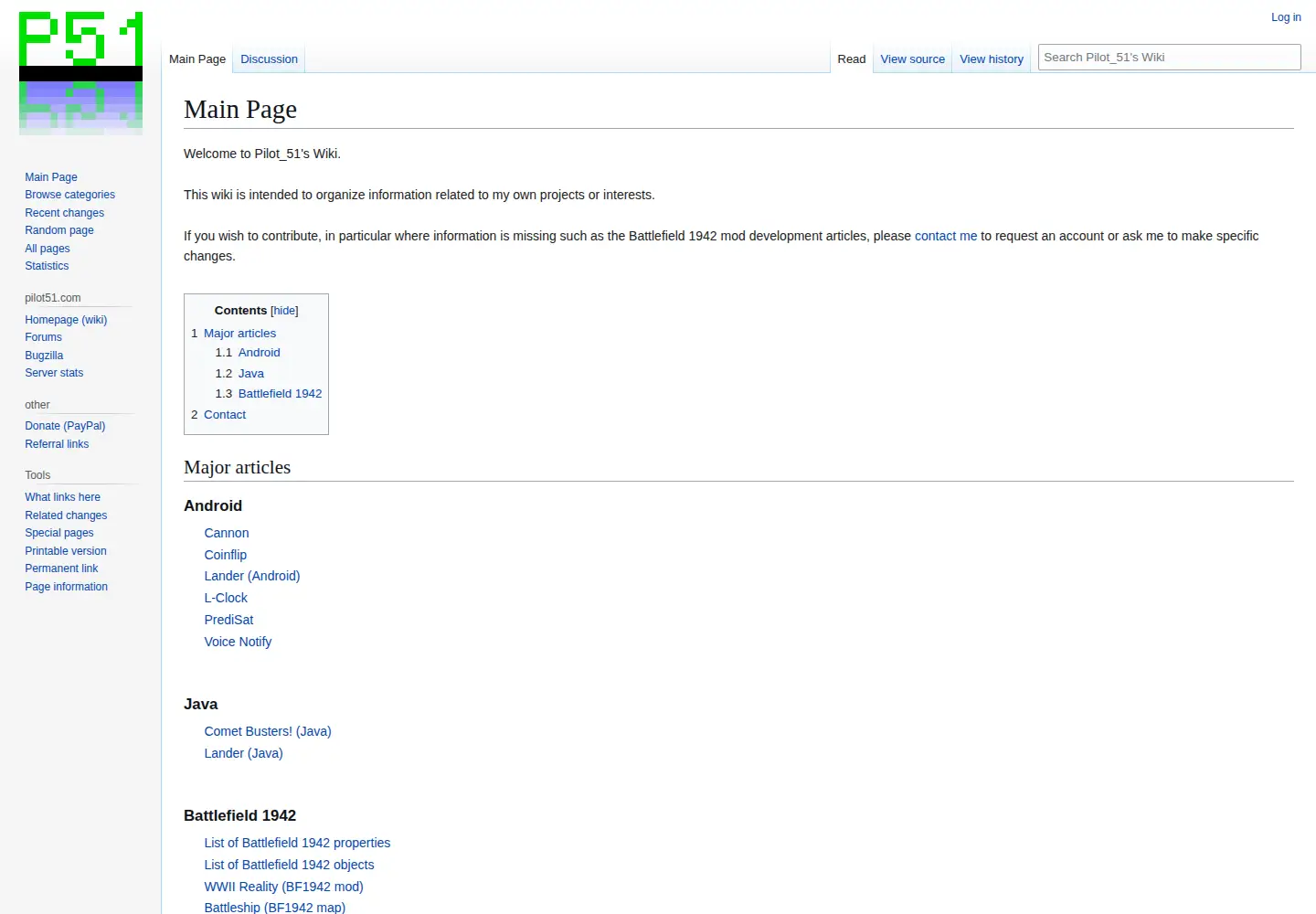Switch to View source tab

pyautogui.click(x=912, y=59)
